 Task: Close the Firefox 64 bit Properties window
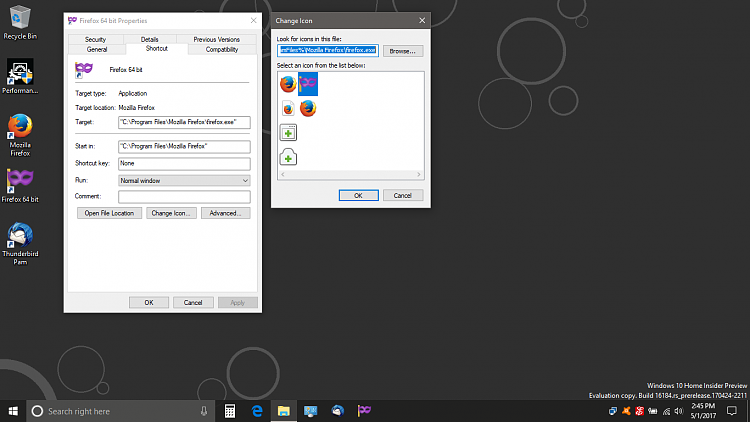[254, 21]
